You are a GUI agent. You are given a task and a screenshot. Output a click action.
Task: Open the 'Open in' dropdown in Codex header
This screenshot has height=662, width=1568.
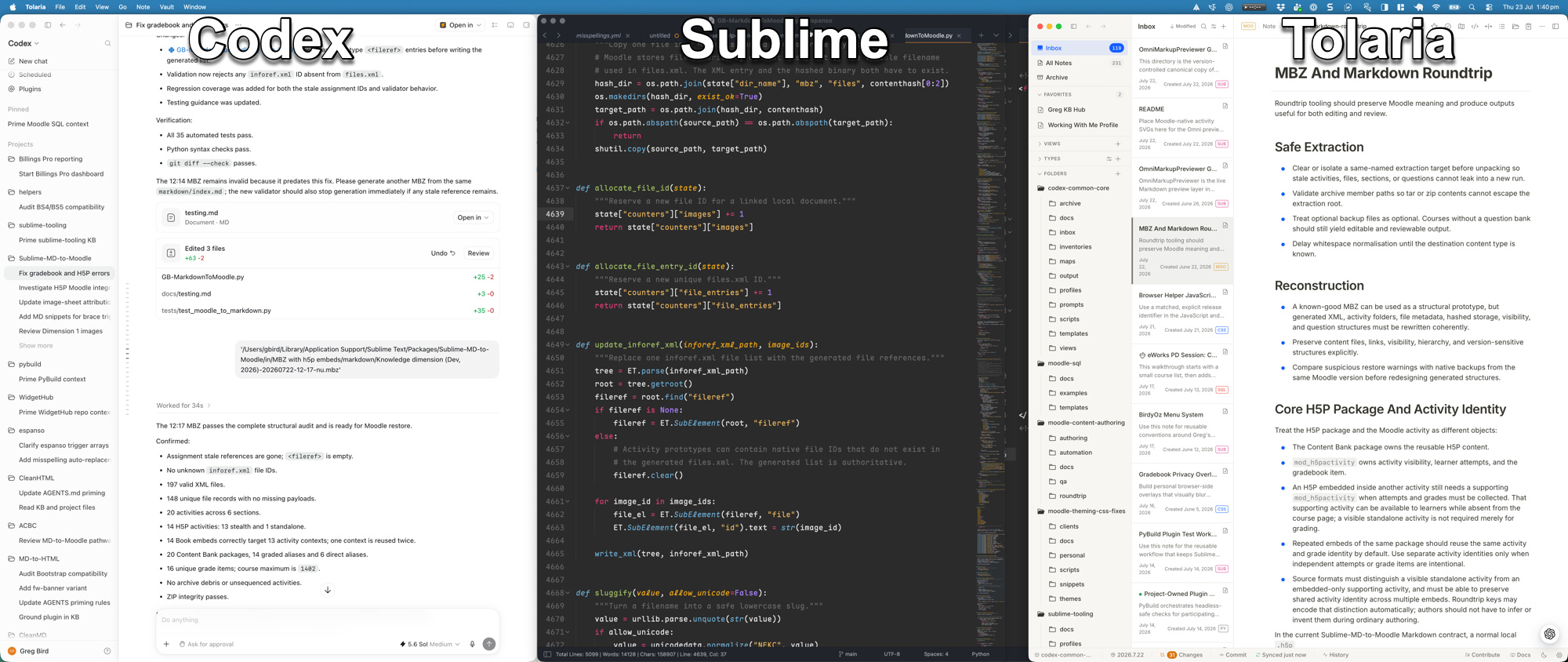(460, 25)
